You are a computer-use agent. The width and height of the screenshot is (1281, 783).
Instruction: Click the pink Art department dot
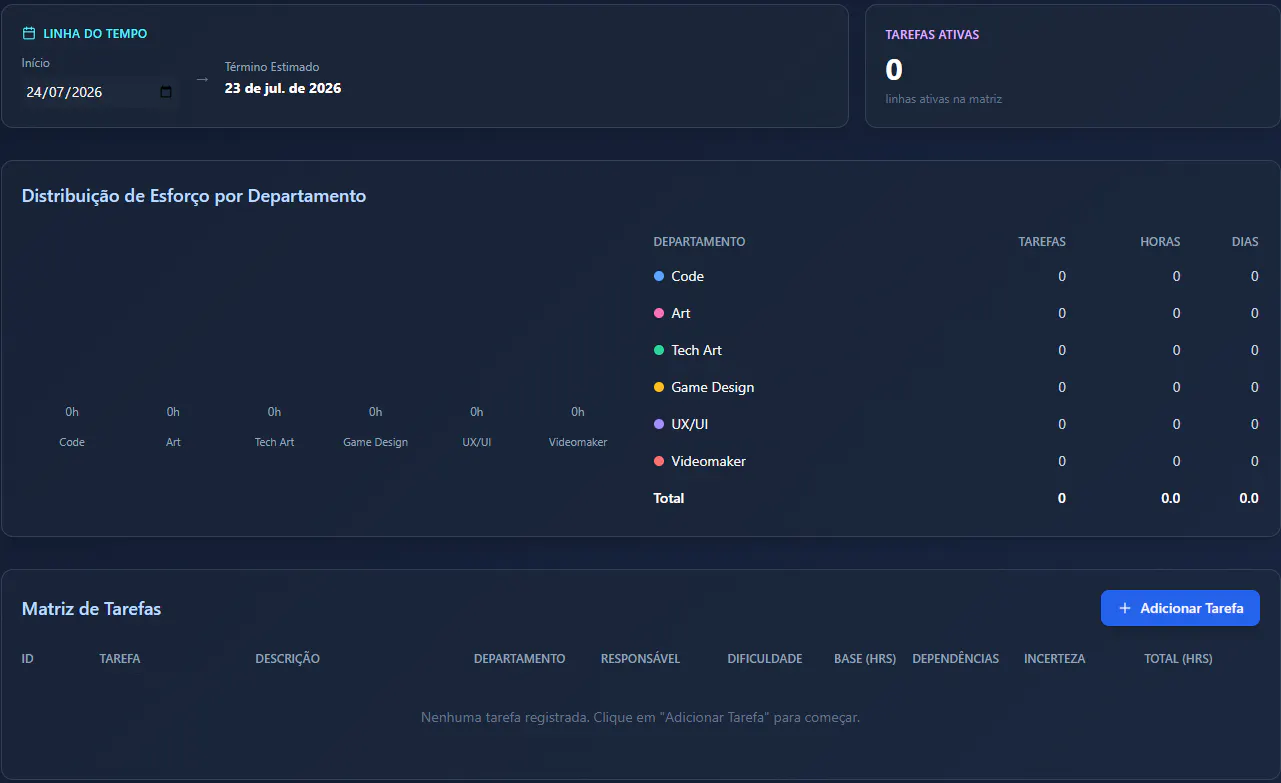pyautogui.click(x=659, y=313)
